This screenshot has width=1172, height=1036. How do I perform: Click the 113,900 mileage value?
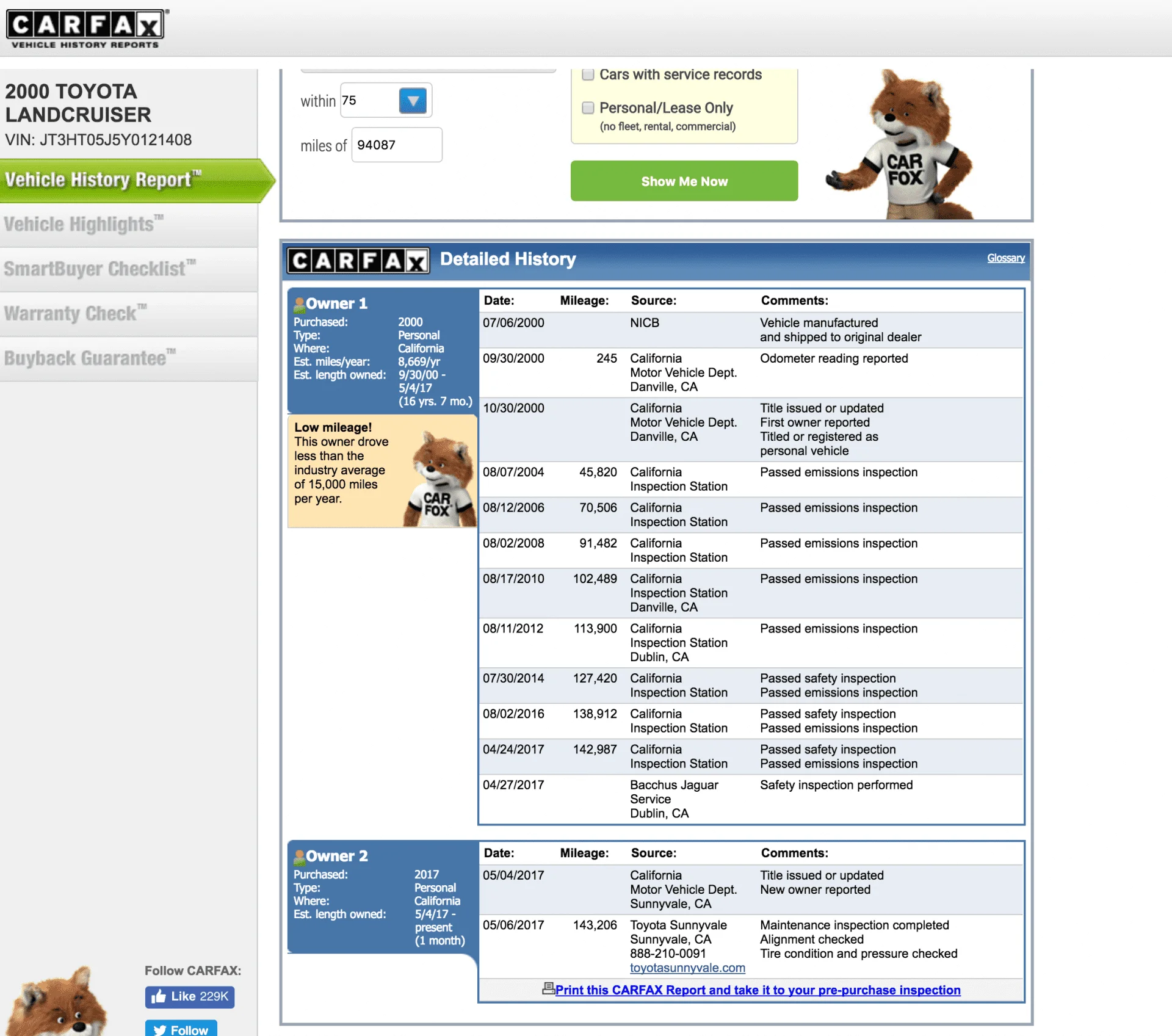coord(595,629)
